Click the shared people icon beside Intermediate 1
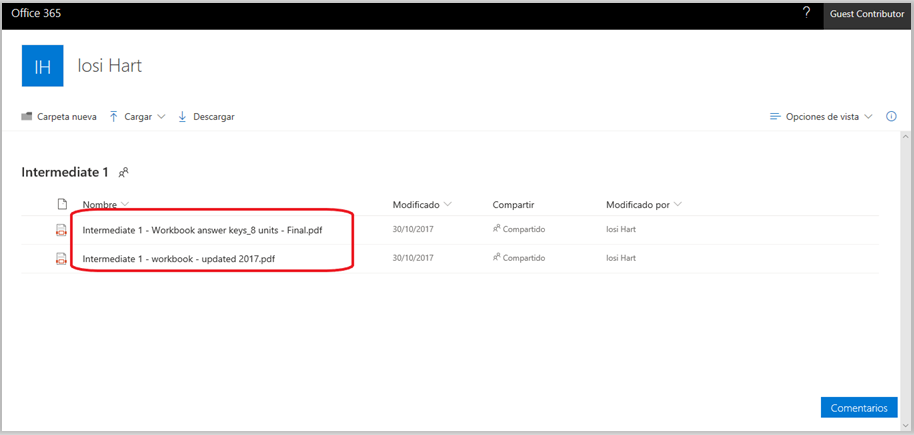 click(x=123, y=173)
